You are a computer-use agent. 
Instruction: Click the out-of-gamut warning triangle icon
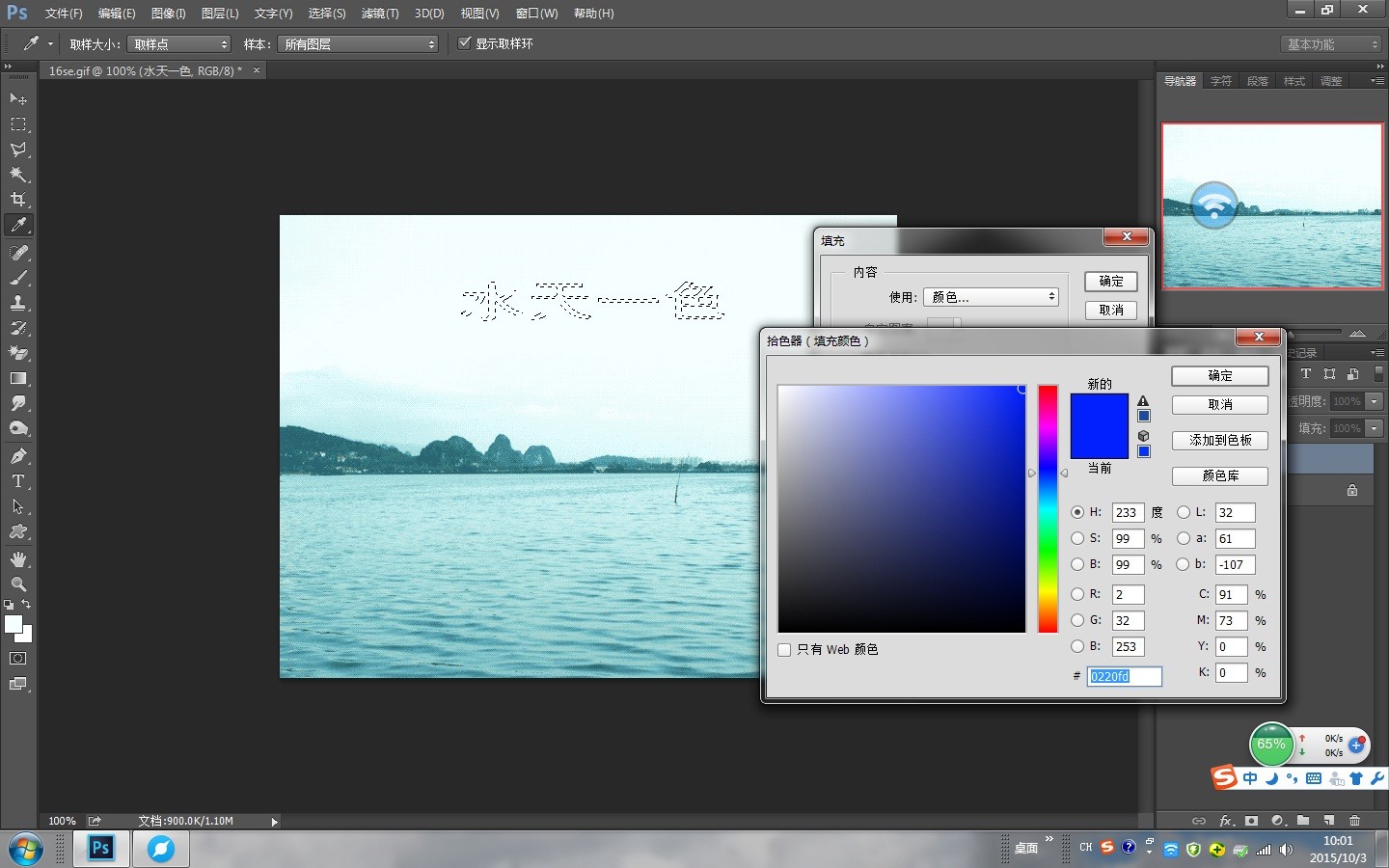tap(1143, 401)
